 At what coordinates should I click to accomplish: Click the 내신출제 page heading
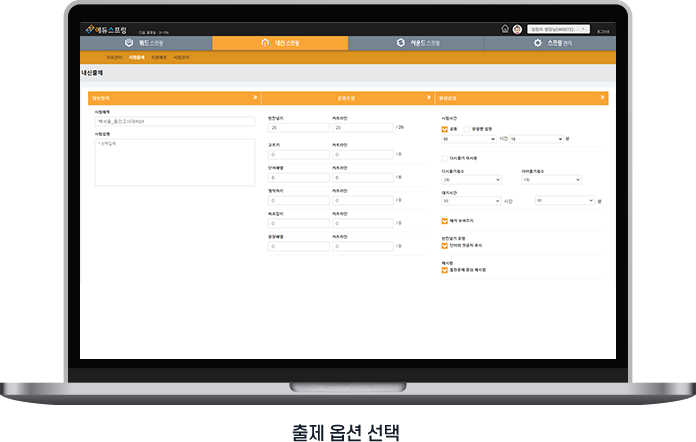pyautogui.click(x=92, y=73)
